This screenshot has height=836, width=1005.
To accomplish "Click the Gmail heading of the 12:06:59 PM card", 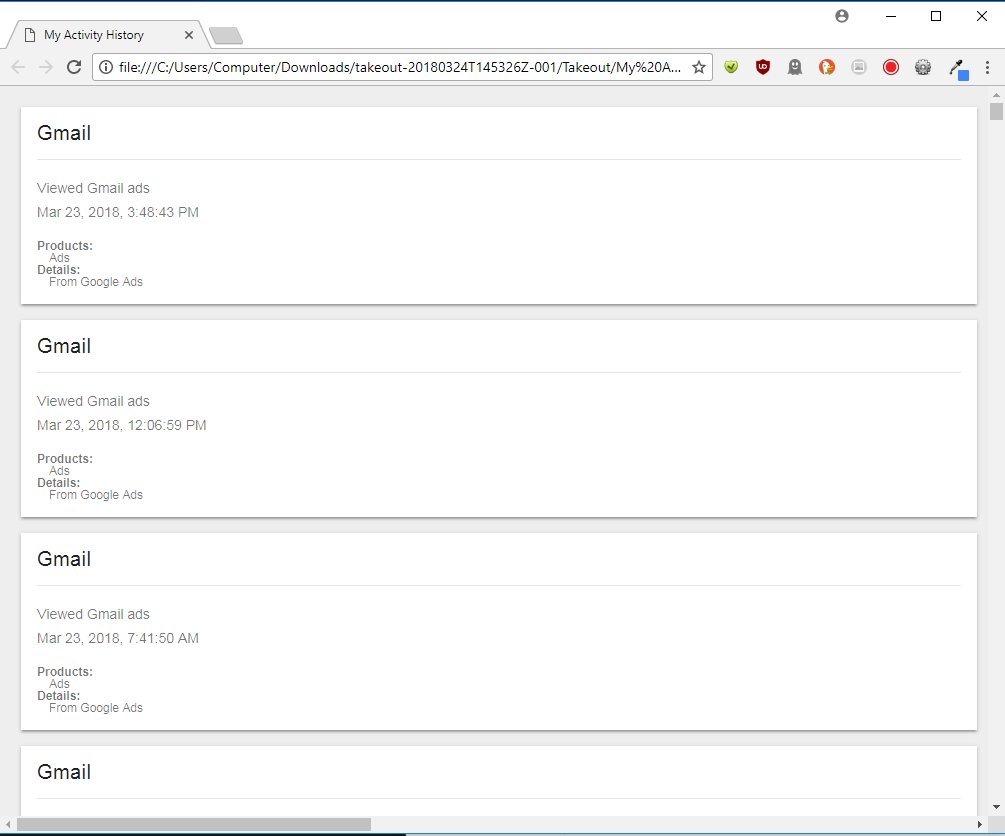I will pyautogui.click(x=64, y=346).
